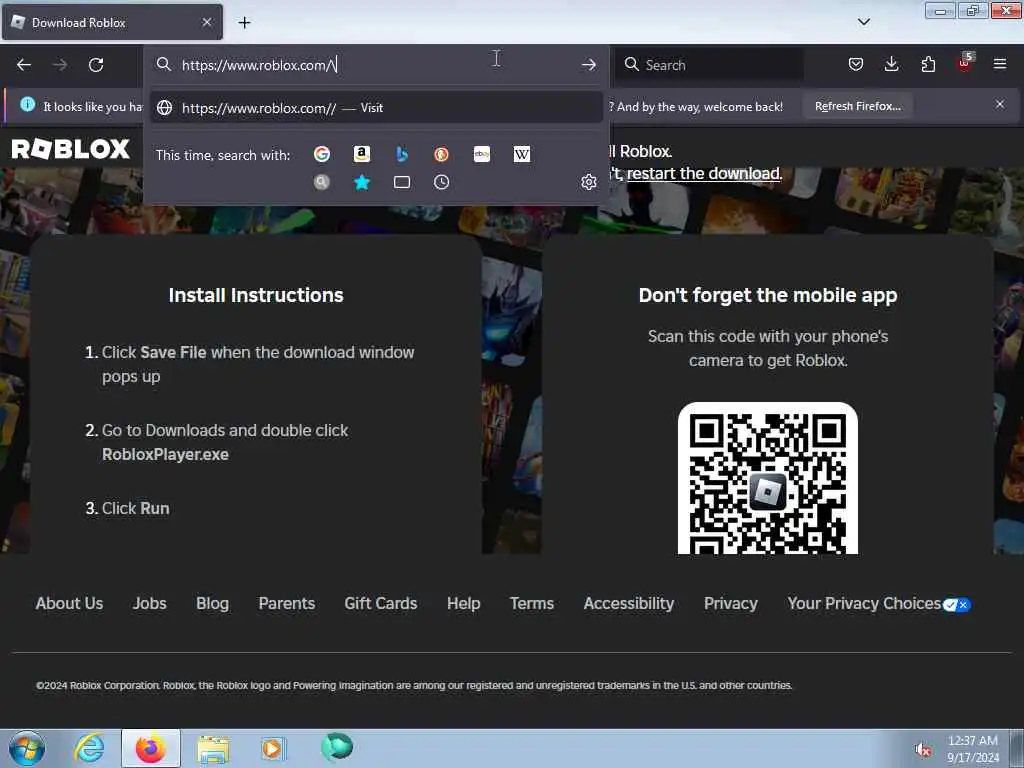
Task: Launch Internet Explorer from taskbar
Action: [x=89, y=748]
